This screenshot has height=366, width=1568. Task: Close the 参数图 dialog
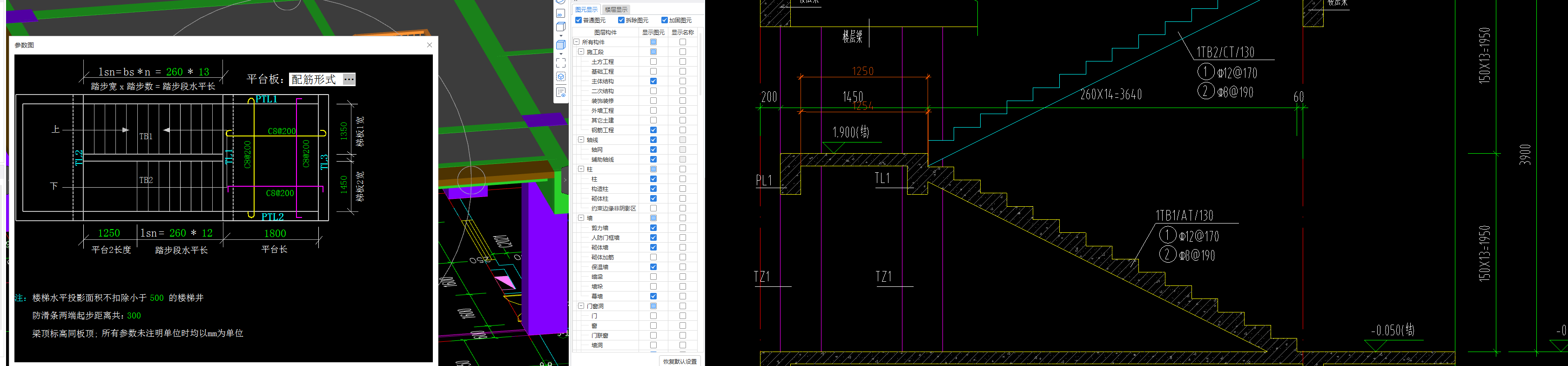click(429, 45)
